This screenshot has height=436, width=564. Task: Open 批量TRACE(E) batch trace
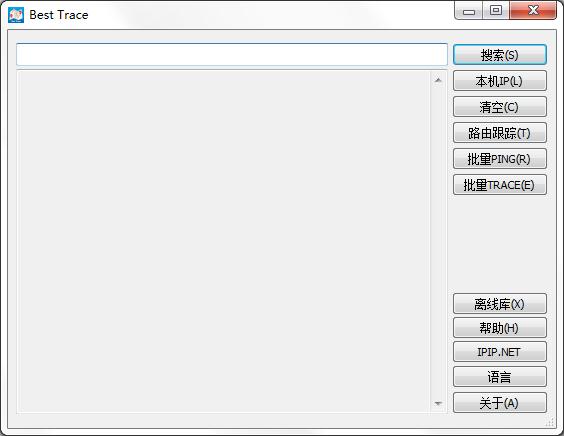(x=500, y=185)
